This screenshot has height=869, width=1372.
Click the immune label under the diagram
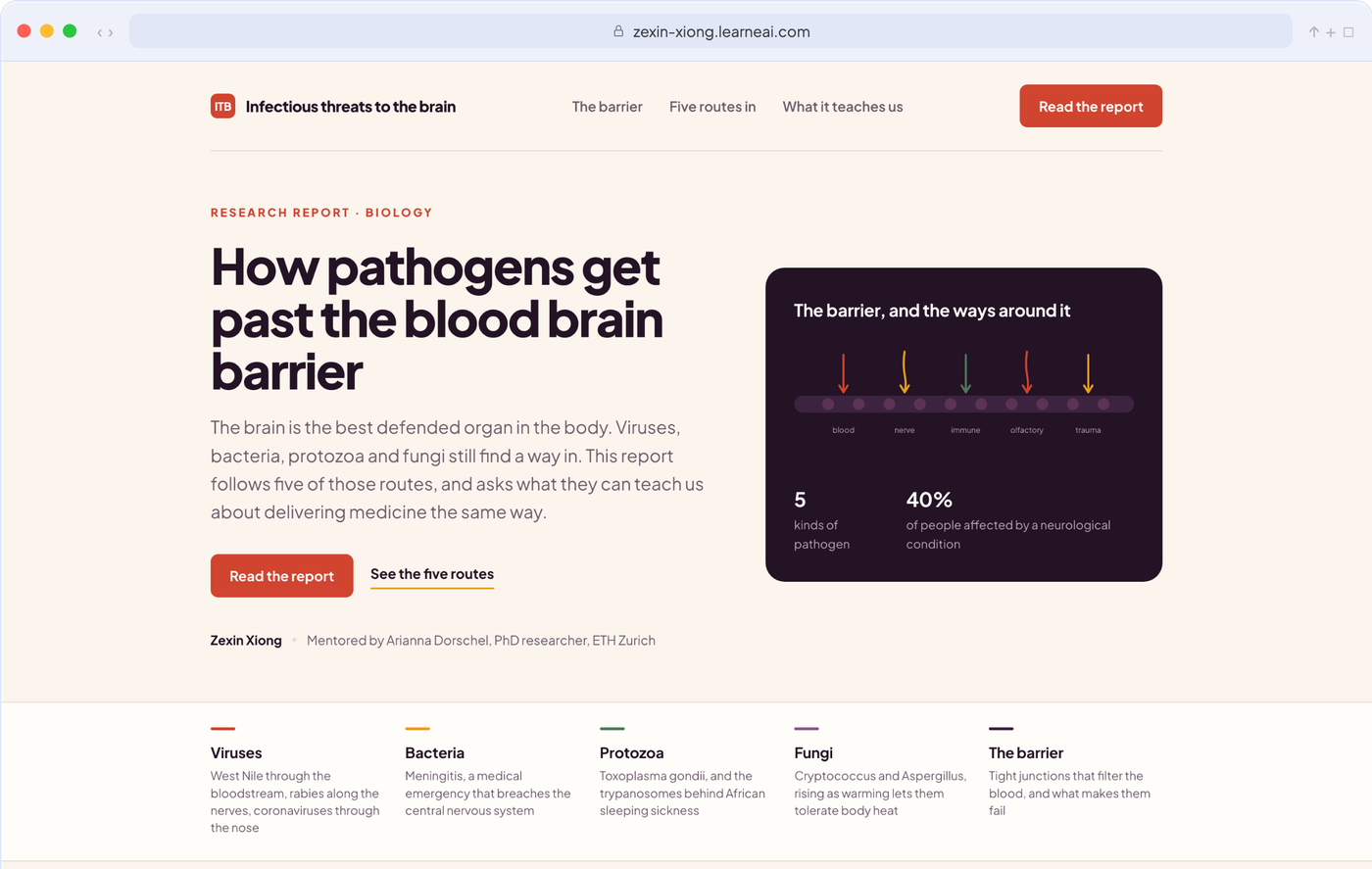pos(965,430)
